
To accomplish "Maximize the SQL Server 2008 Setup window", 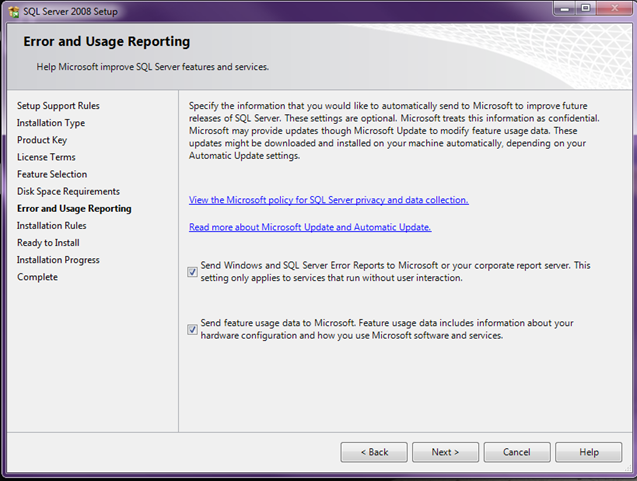I will 585,9.
